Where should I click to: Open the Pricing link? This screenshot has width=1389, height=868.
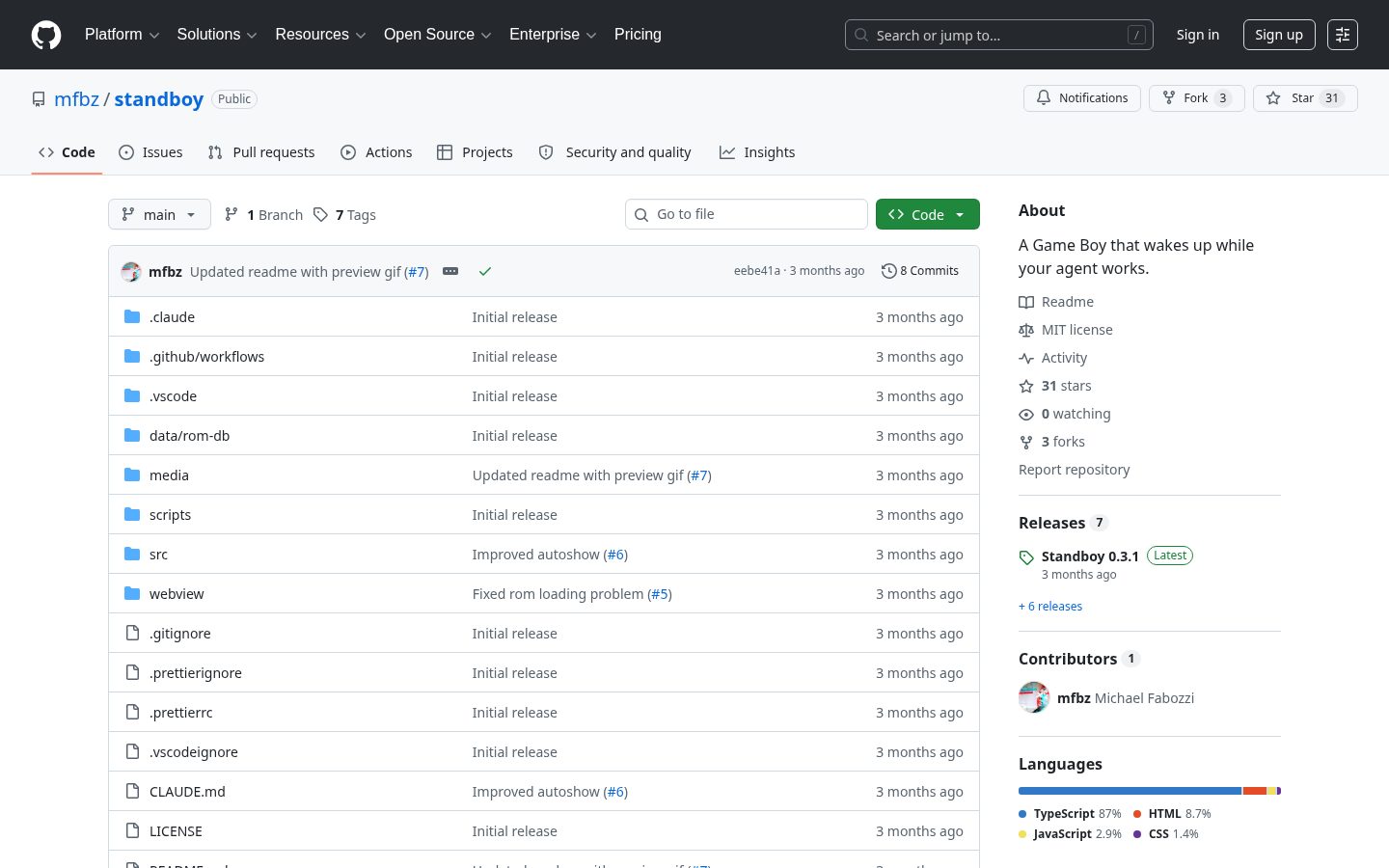click(x=638, y=35)
